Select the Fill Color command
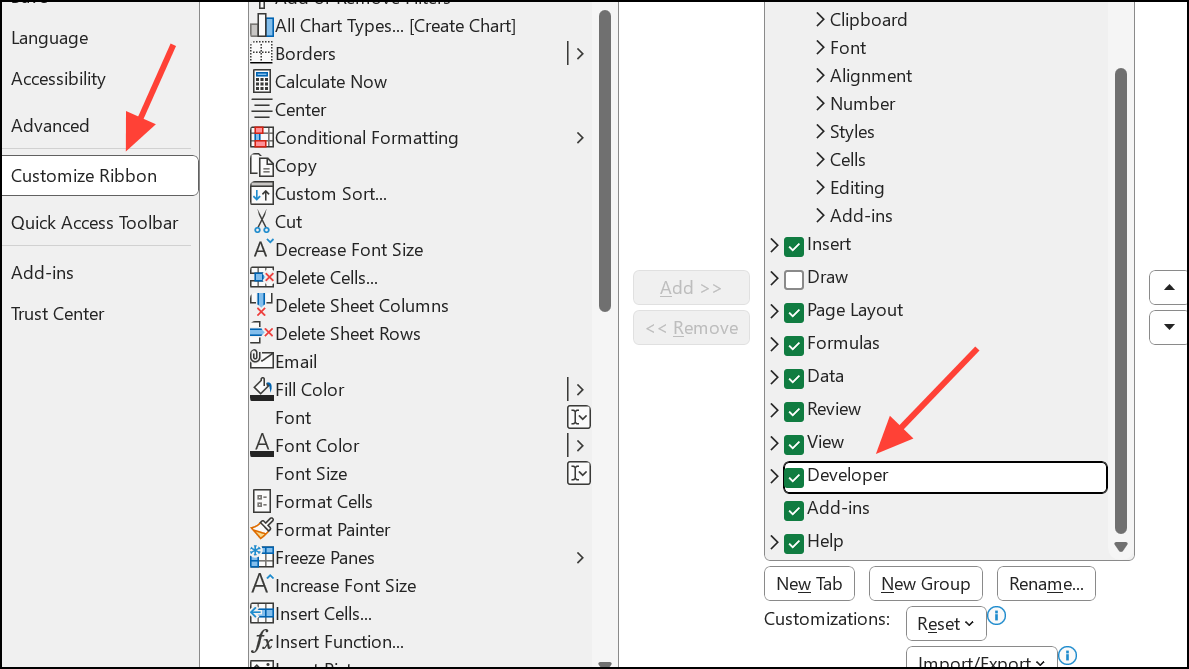Viewport: 1189px width, 669px height. point(308,389)
